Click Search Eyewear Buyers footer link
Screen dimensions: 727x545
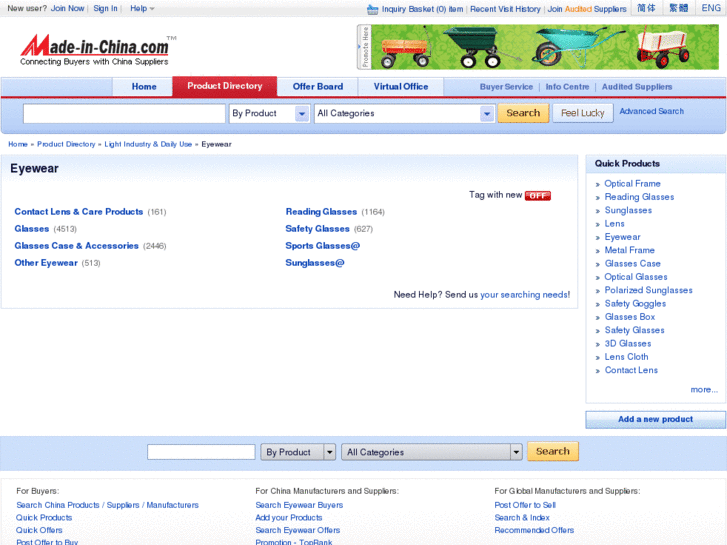299,505
